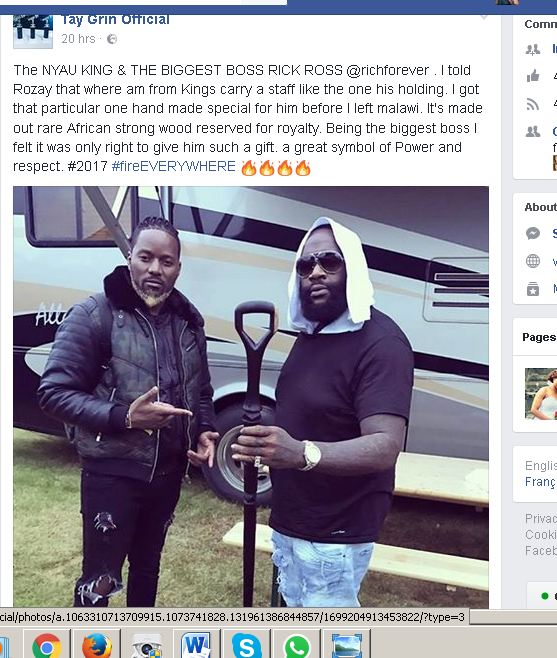Open the #fireEVERYWHERE hashtag
557x658 pixels.
click(x=173, y=166)
